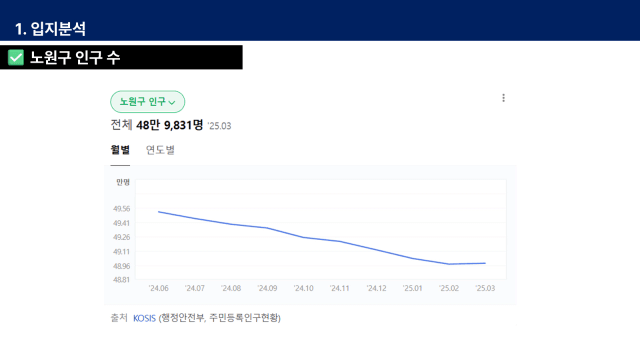The height and width of the screenshot is (360, 640).
Task: Click the '24.10 x-axis label
Action: 304,288
